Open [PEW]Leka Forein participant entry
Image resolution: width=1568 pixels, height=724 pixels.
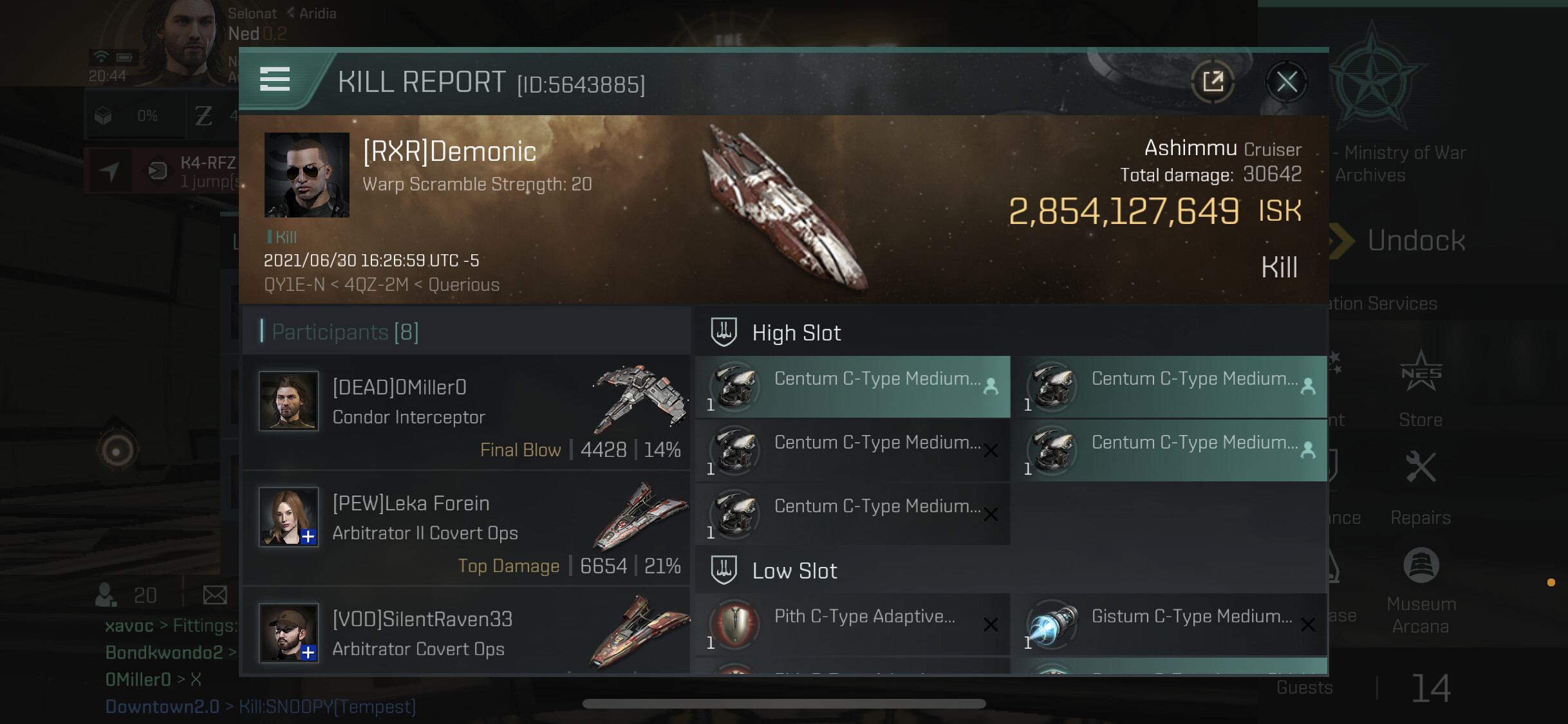466,528
